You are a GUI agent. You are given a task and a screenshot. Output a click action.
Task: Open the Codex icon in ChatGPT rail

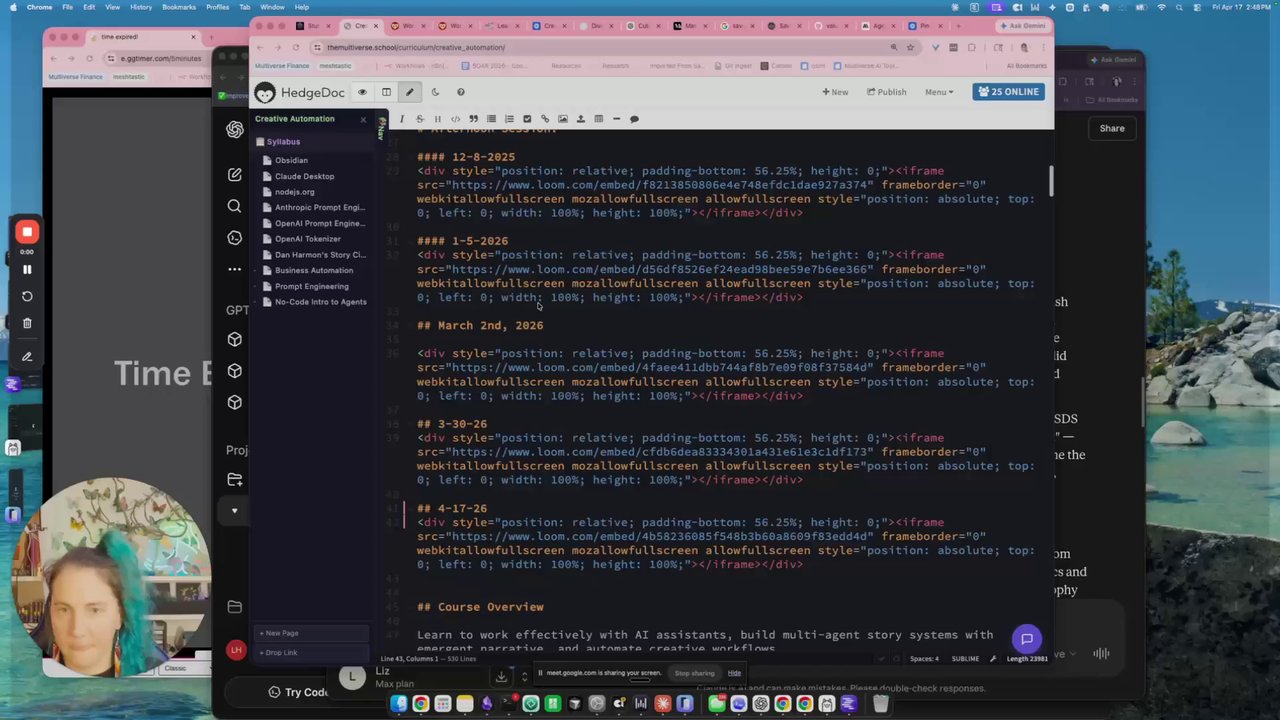[234, 238]
